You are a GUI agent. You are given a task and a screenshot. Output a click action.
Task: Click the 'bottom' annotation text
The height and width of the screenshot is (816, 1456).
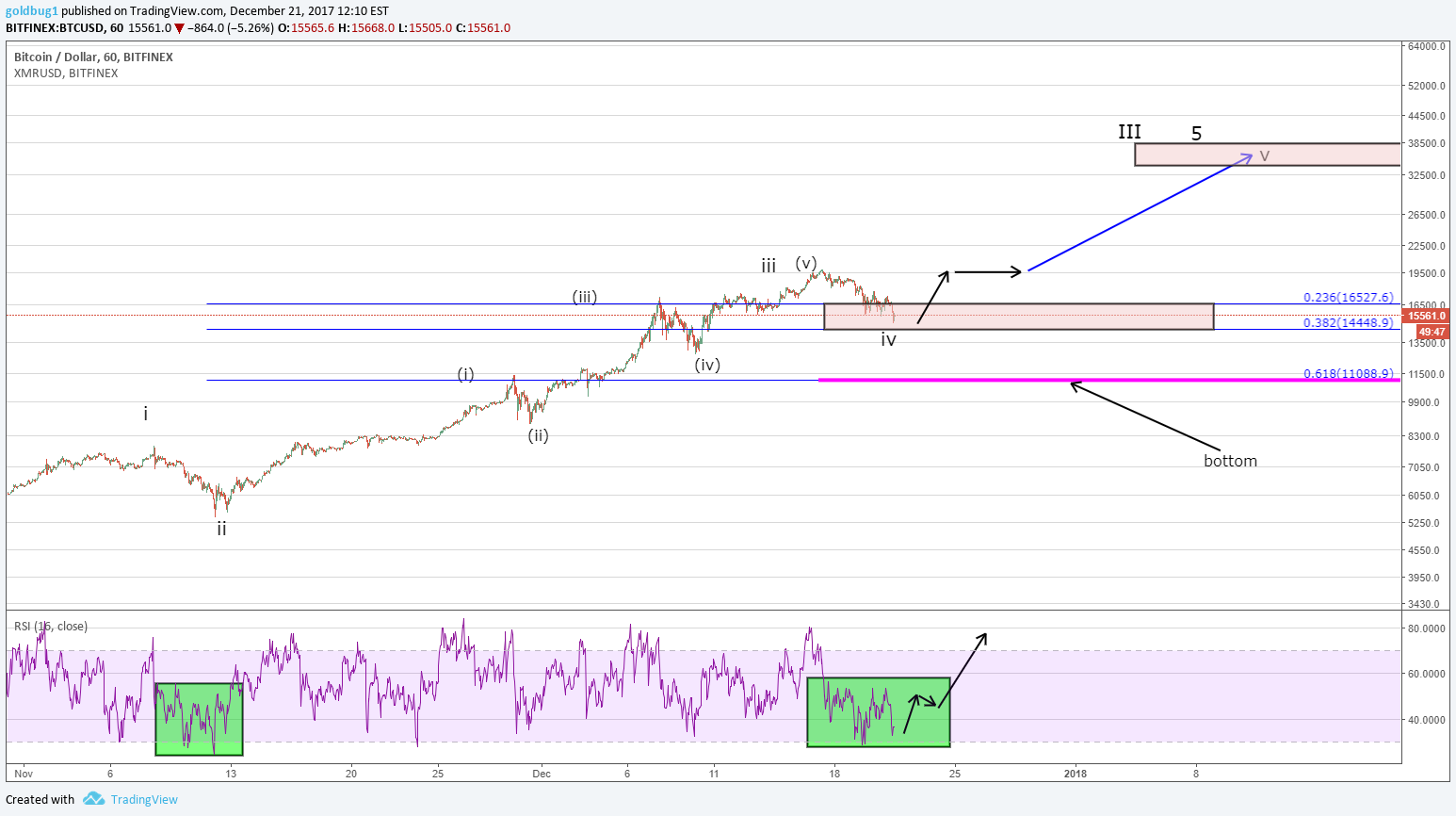1230,461
